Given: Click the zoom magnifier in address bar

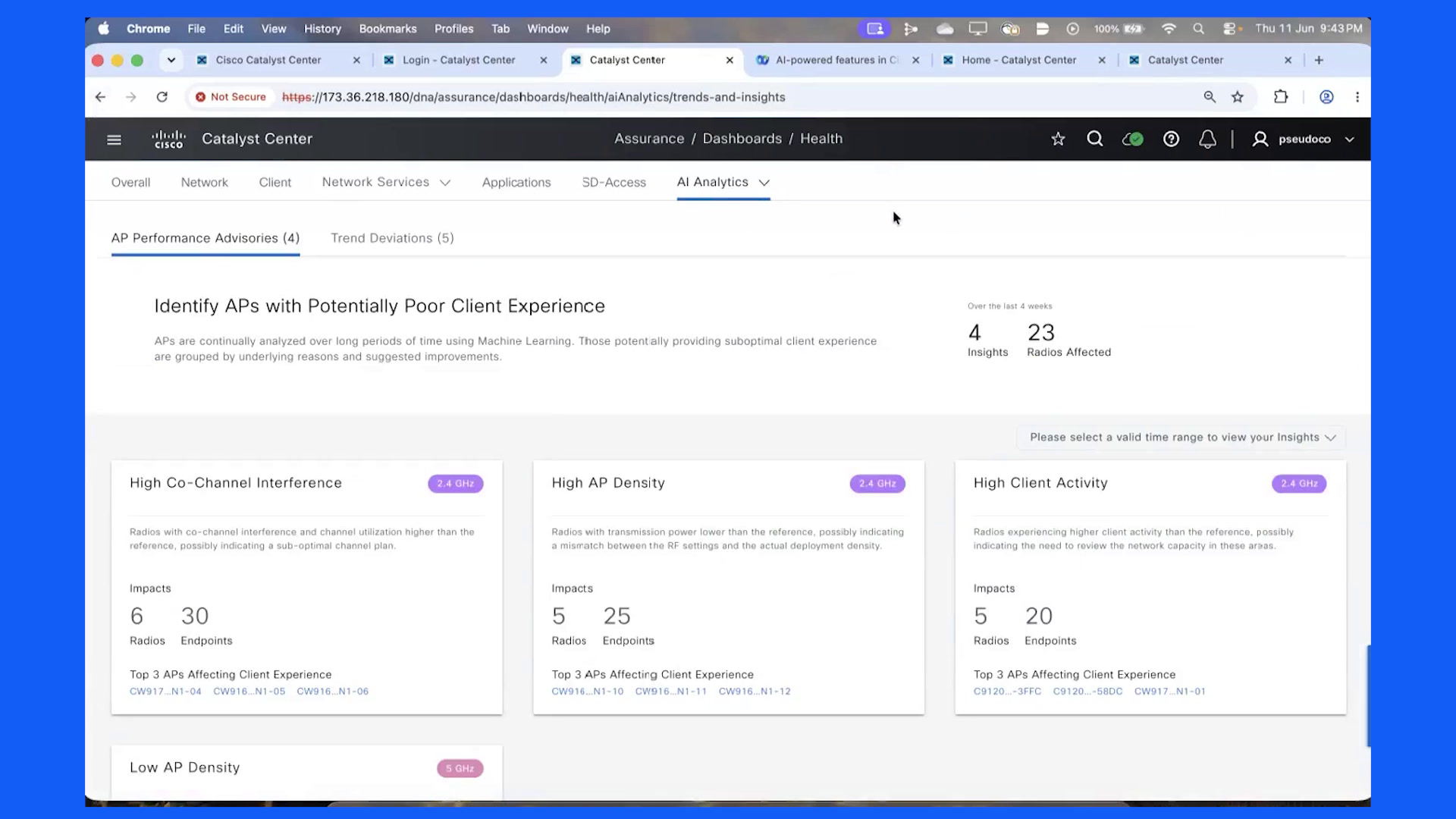Looking at the screenshot, I should [1210, 97].
